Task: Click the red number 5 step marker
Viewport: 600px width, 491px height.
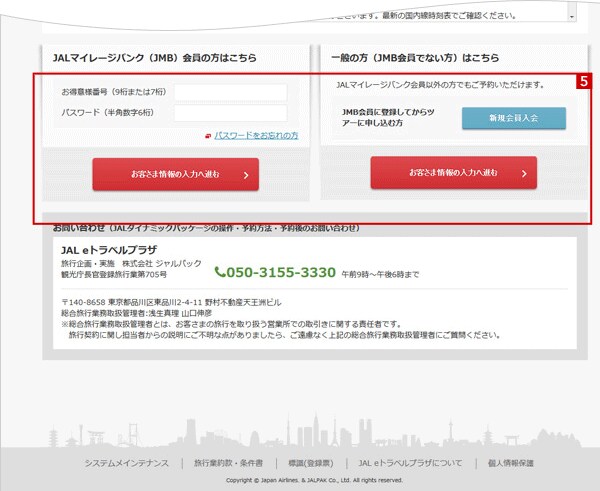Action: click(x=583, y=83)
